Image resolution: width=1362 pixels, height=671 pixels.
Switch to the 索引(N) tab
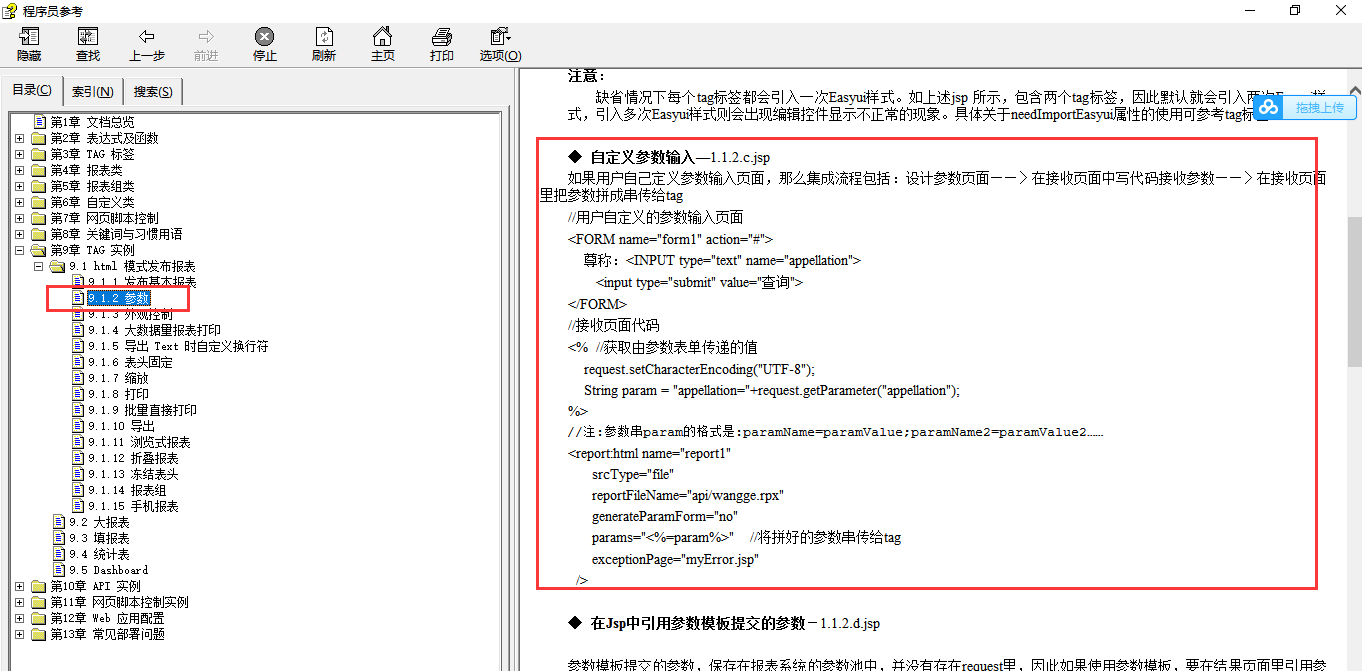click(93, 92)
